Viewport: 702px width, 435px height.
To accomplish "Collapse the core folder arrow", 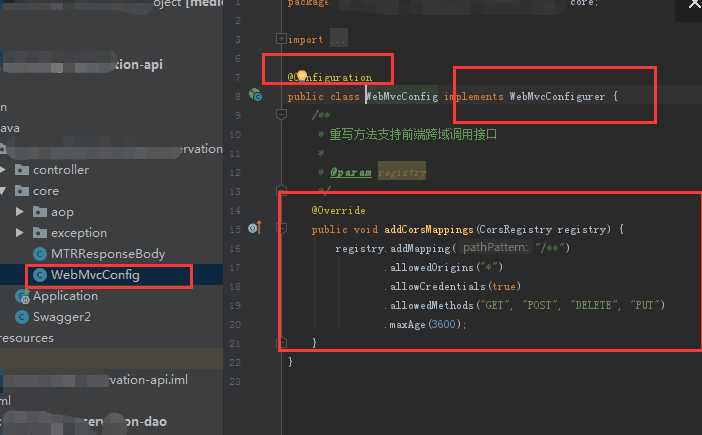I will click(x=3, y=191).
